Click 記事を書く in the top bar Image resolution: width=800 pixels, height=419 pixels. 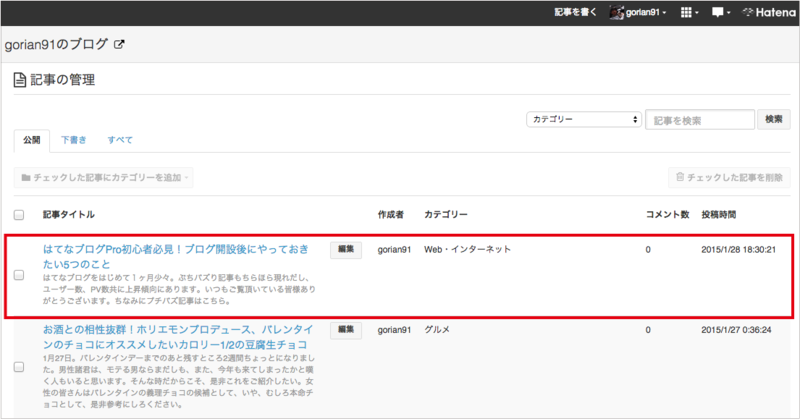coord(575,12)
